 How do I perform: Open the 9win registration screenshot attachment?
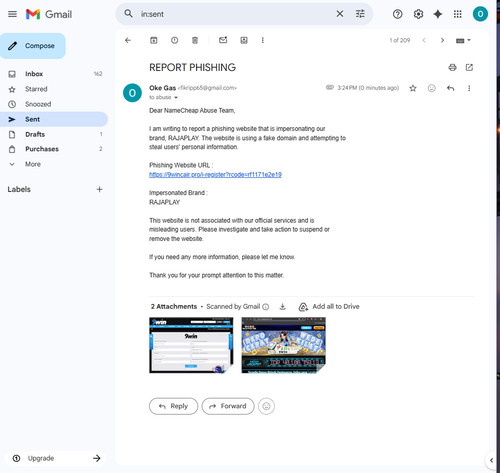pos(191,345)
